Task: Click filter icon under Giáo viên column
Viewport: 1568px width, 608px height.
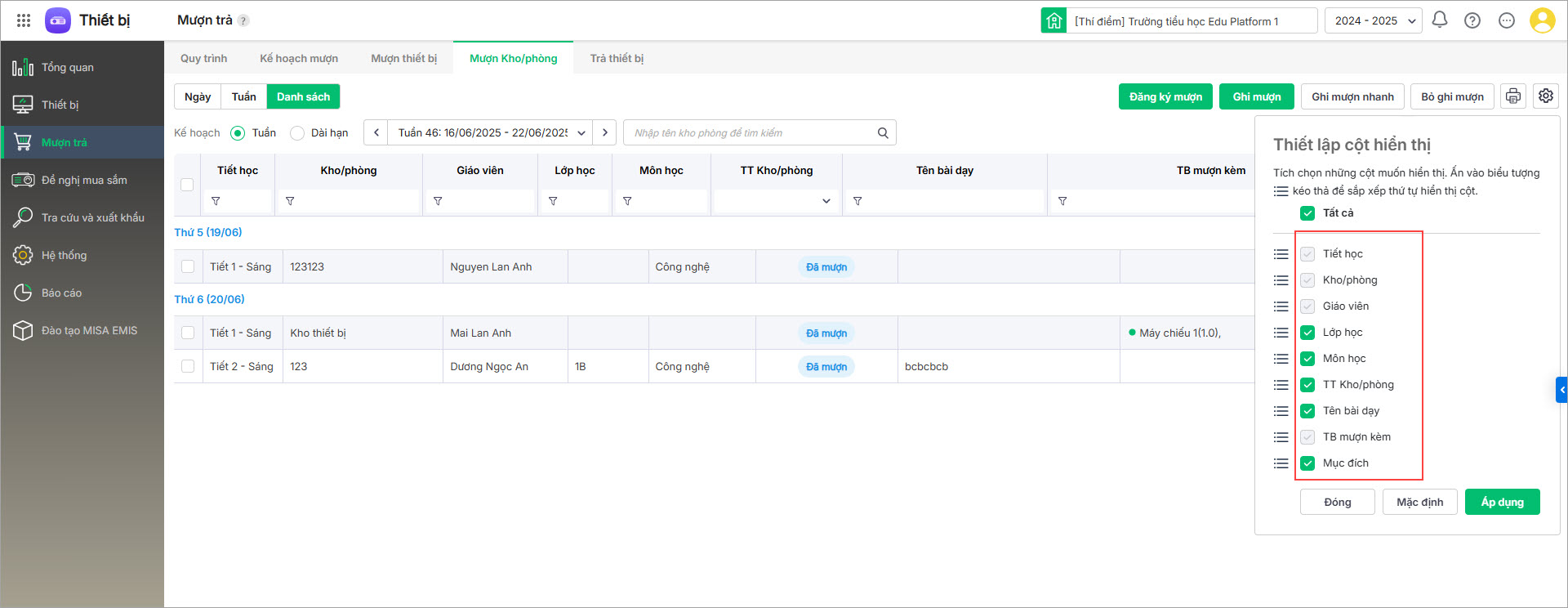Action: point(438,201)
